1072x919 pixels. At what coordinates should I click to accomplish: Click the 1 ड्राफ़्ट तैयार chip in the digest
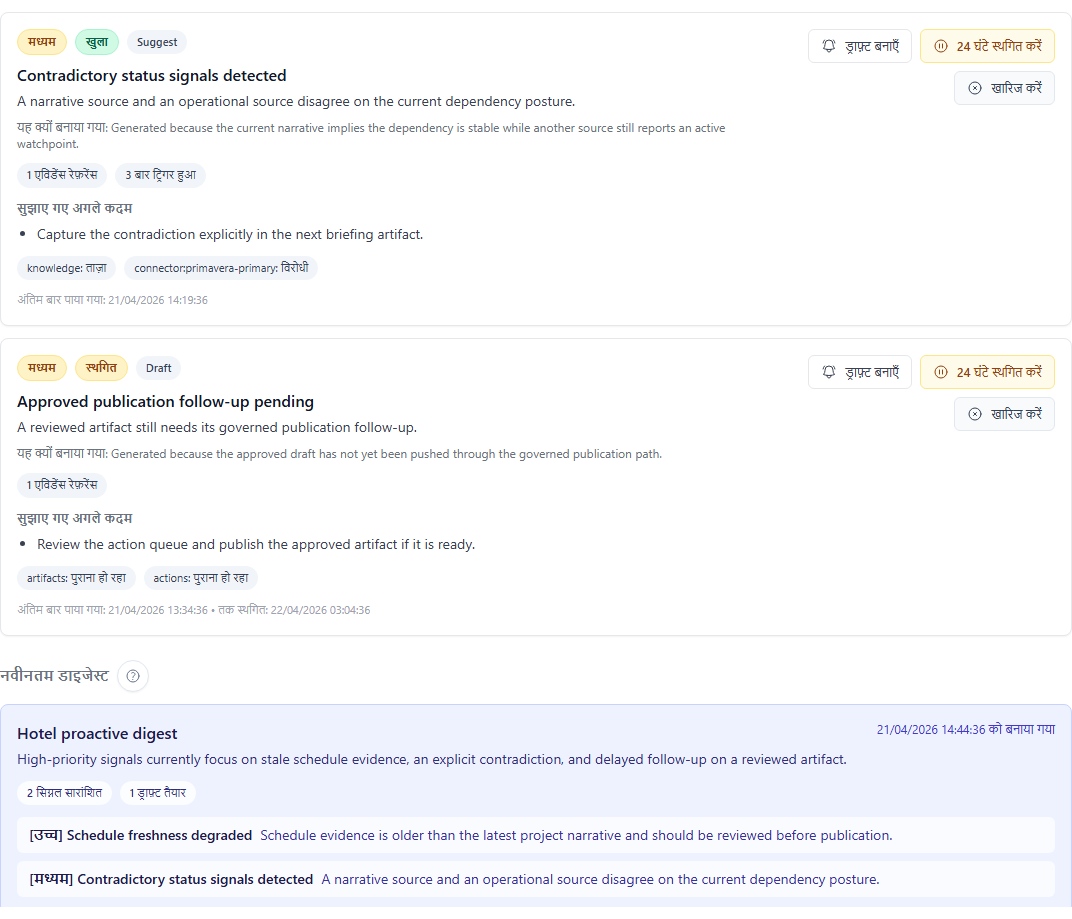coord(158,793)
